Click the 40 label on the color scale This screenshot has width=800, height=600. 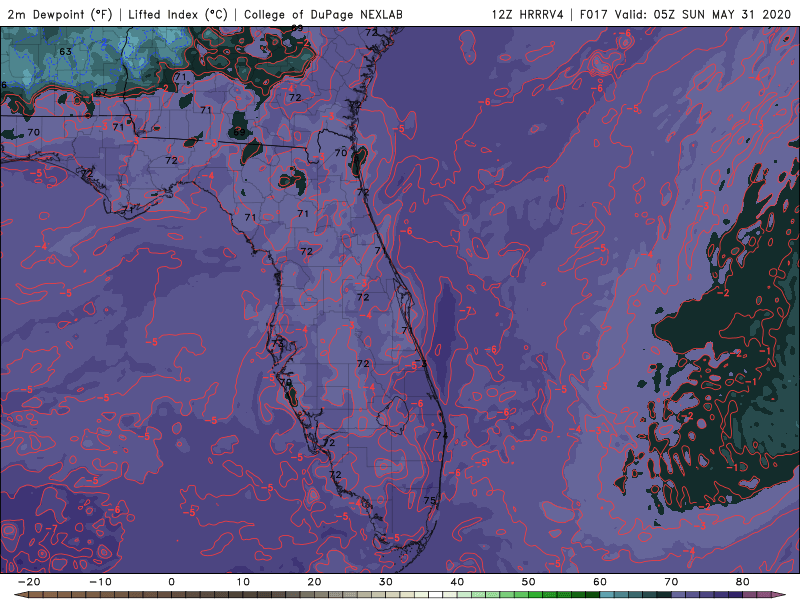coord(457,582)
